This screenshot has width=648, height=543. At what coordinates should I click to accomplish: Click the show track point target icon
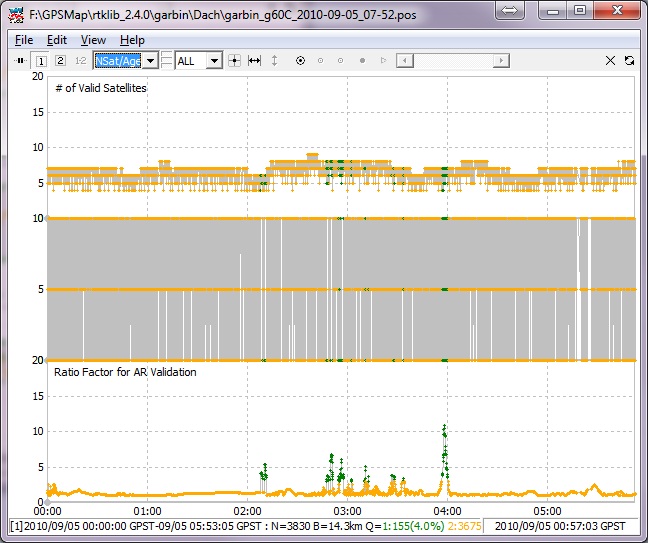[300, 61]
